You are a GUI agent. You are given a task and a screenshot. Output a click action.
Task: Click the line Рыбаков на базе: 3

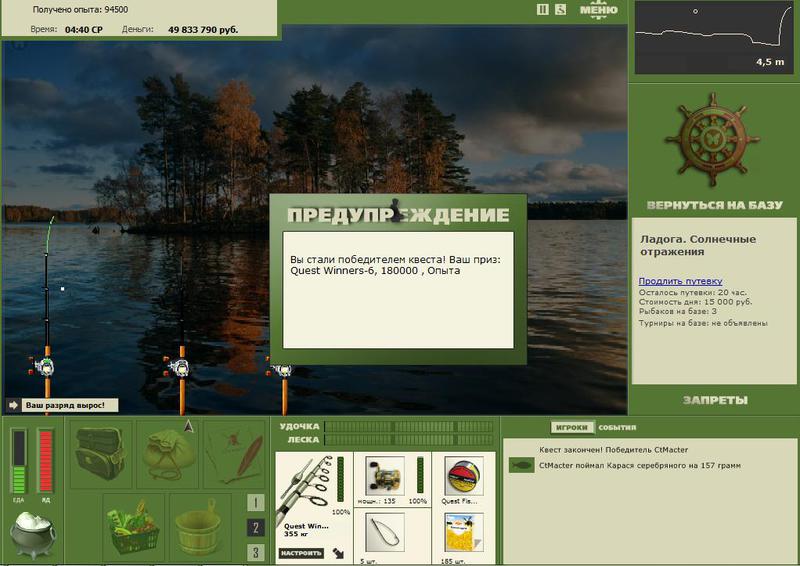(678, 311)
